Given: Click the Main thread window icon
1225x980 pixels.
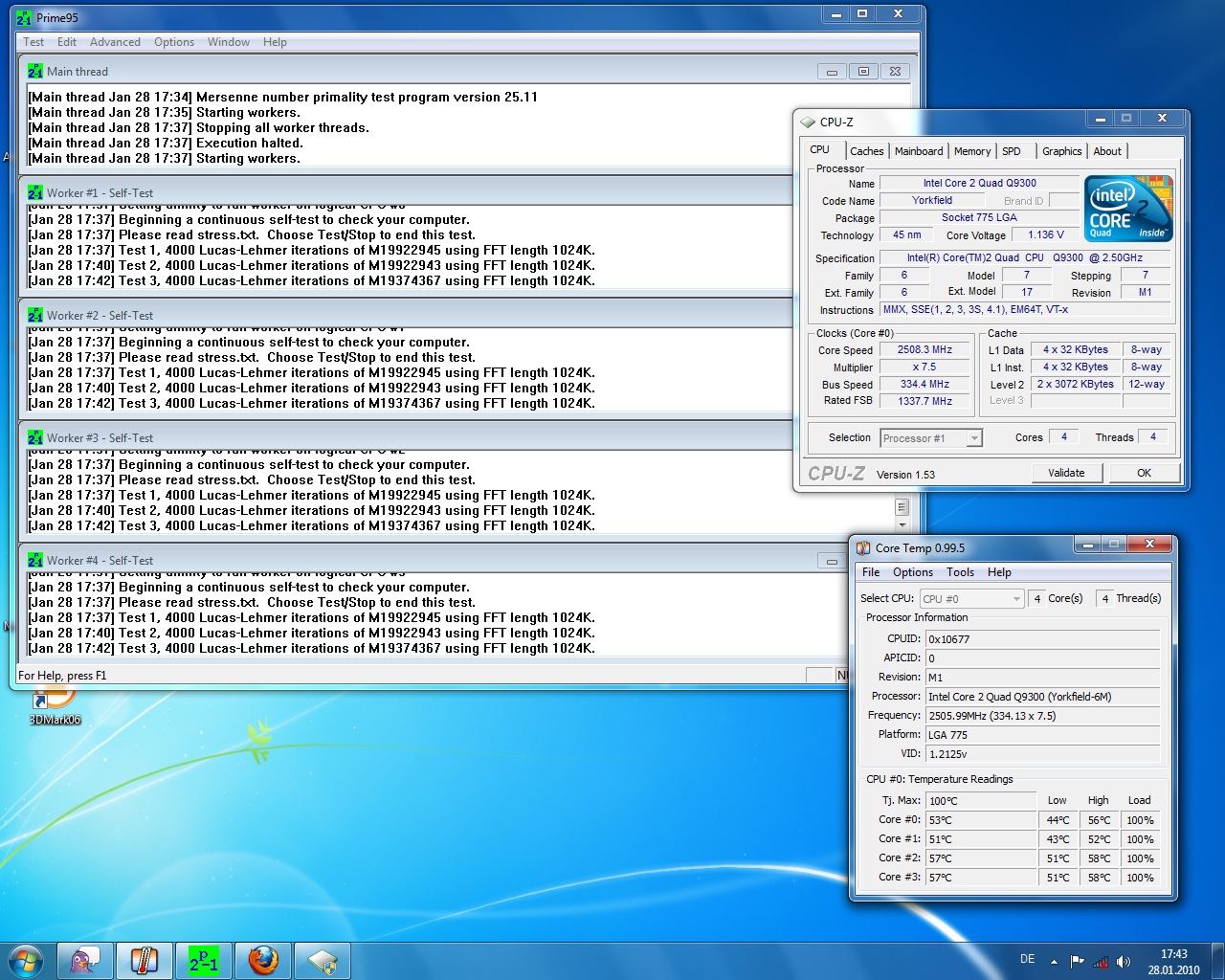Looking at the screenshot, I should (35, 71).
